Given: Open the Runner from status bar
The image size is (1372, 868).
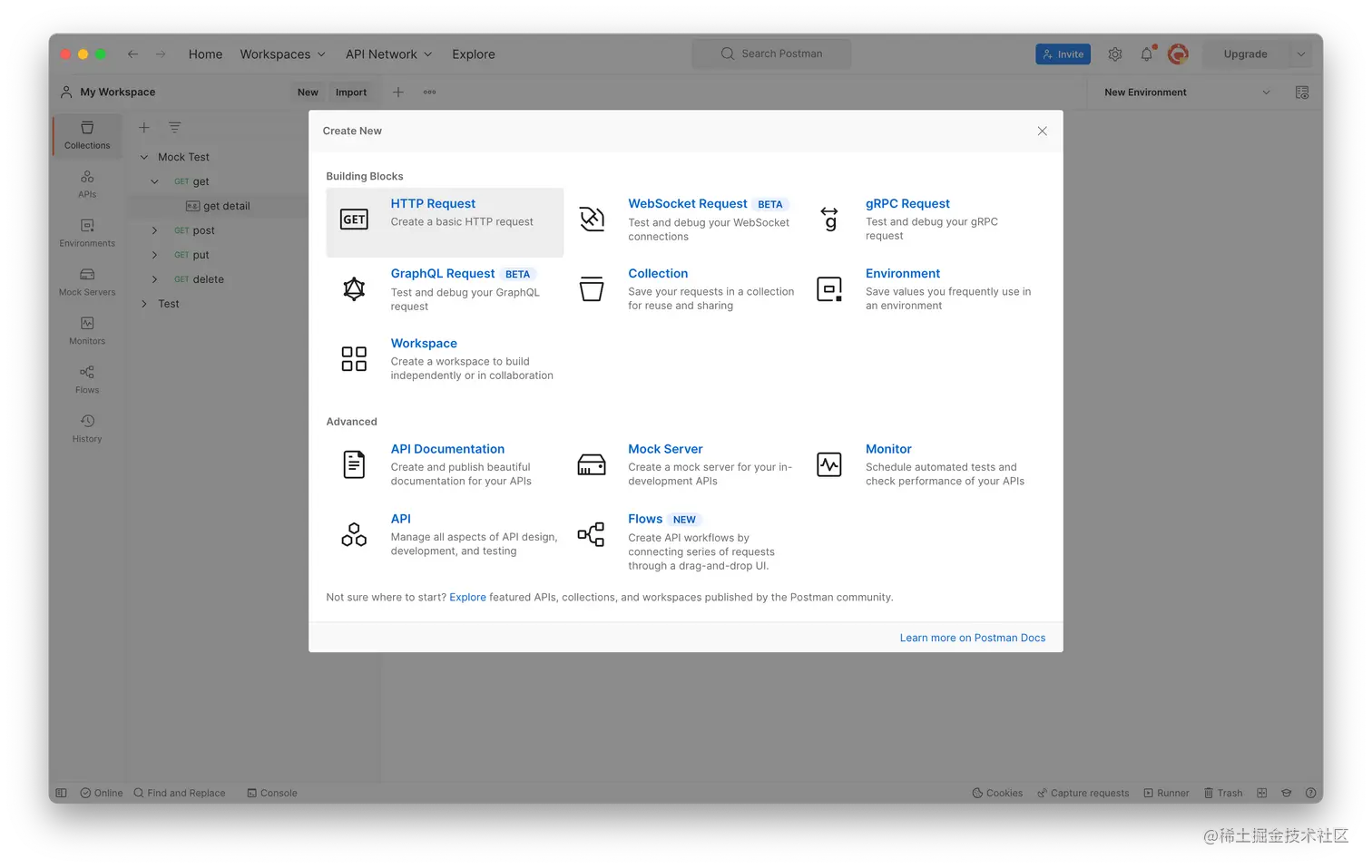Looking at the screenshot, I should point(1166,793).
